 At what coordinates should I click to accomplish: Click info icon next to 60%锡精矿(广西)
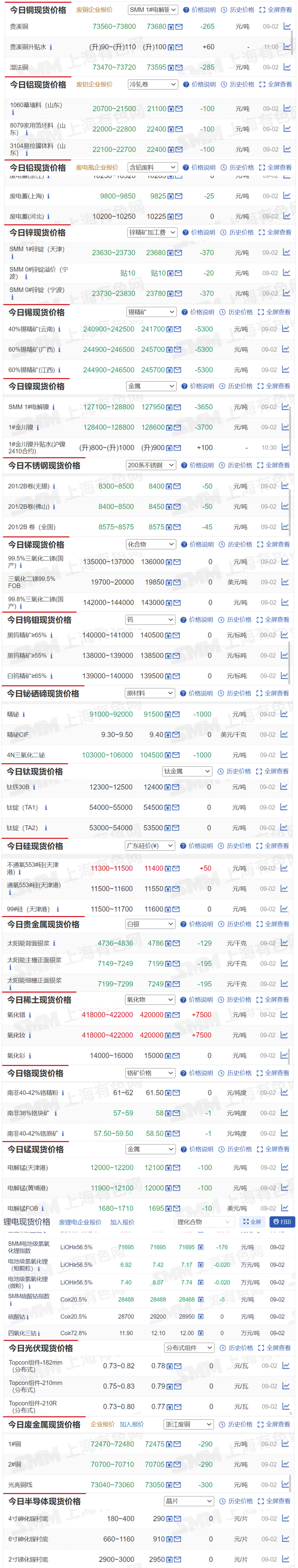tap(59, 350)
